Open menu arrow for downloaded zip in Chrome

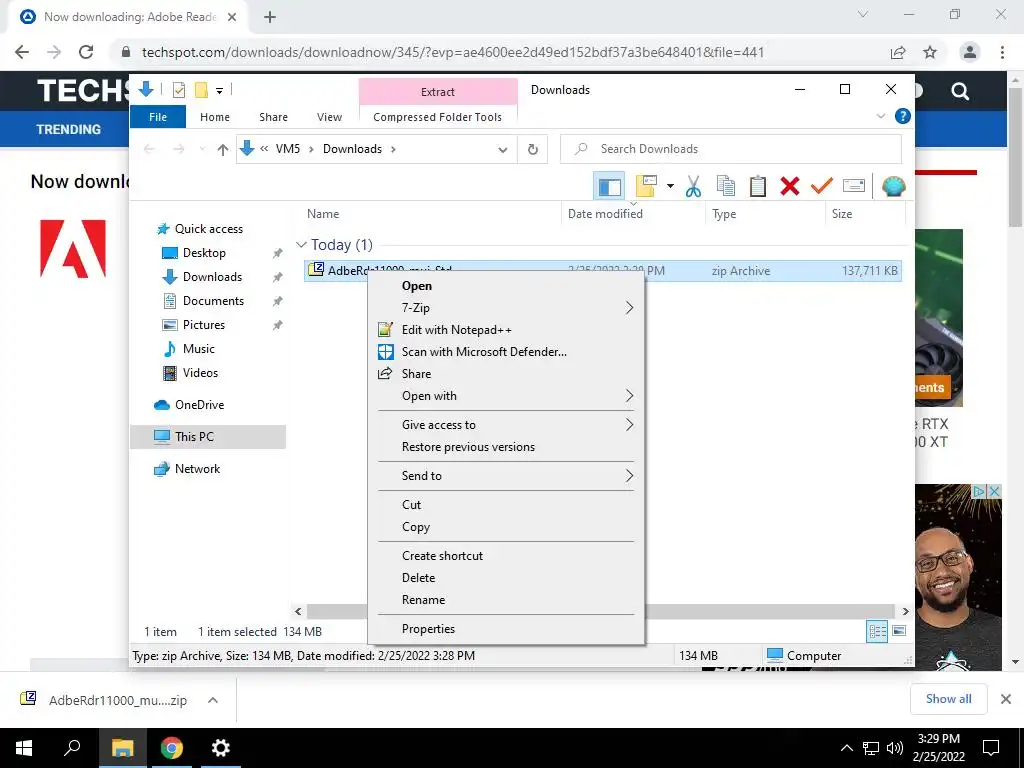(x=212, y=700)
